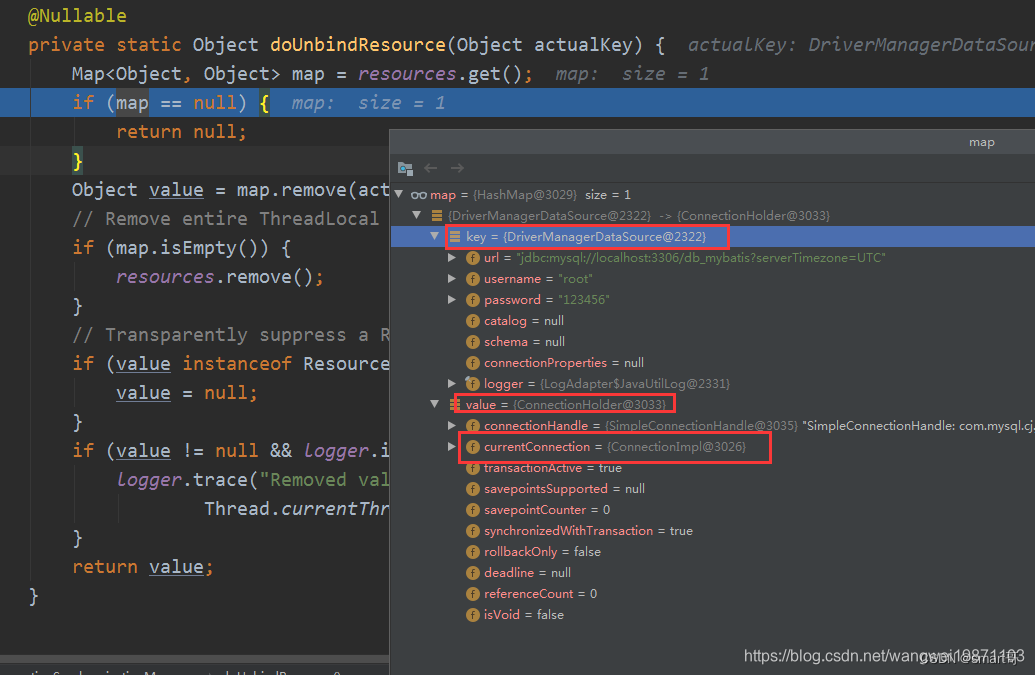Expand the currentConnection field node
This screenshot has height=675, width=1035.
[x=452, y=447]
